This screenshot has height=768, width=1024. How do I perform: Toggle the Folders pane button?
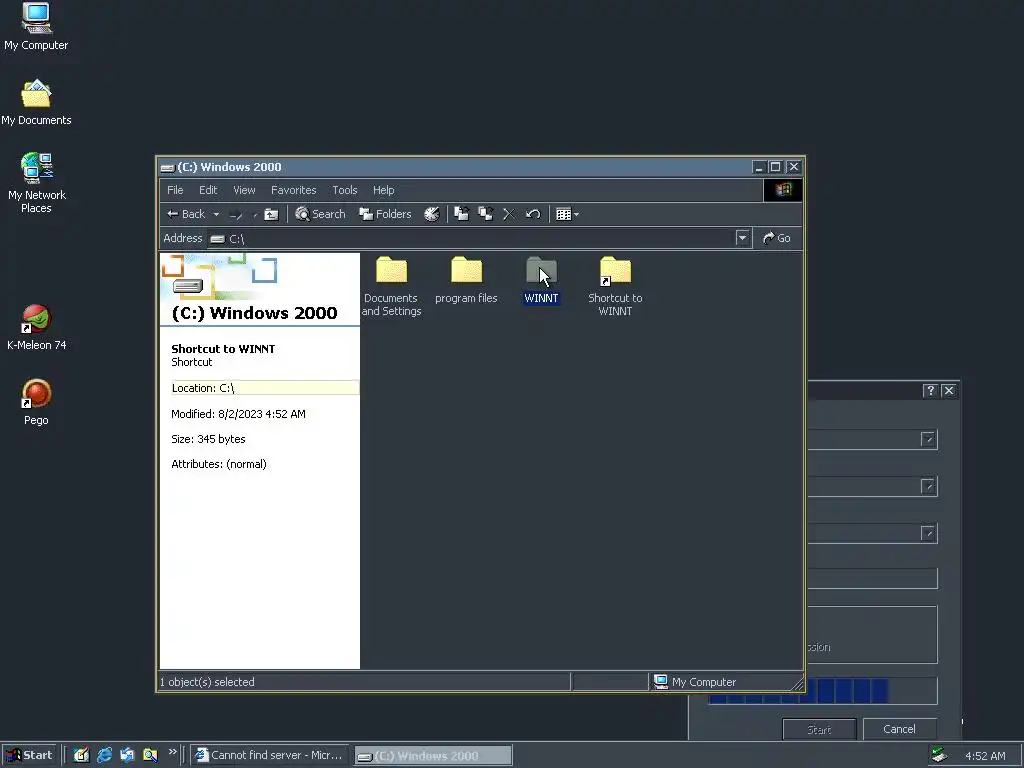point(385,214)
